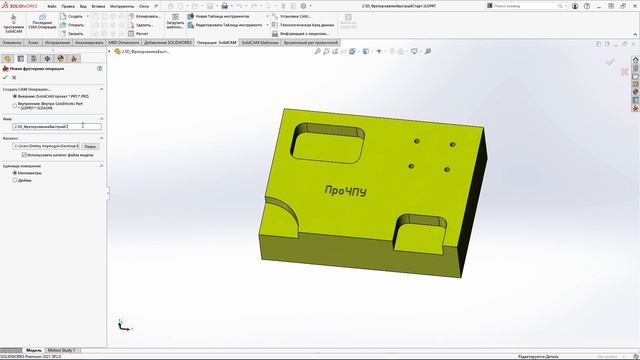Click the Поиск (Browse) button beside the directory
Viewport: 640px width, 360px height.
point(90,146)
